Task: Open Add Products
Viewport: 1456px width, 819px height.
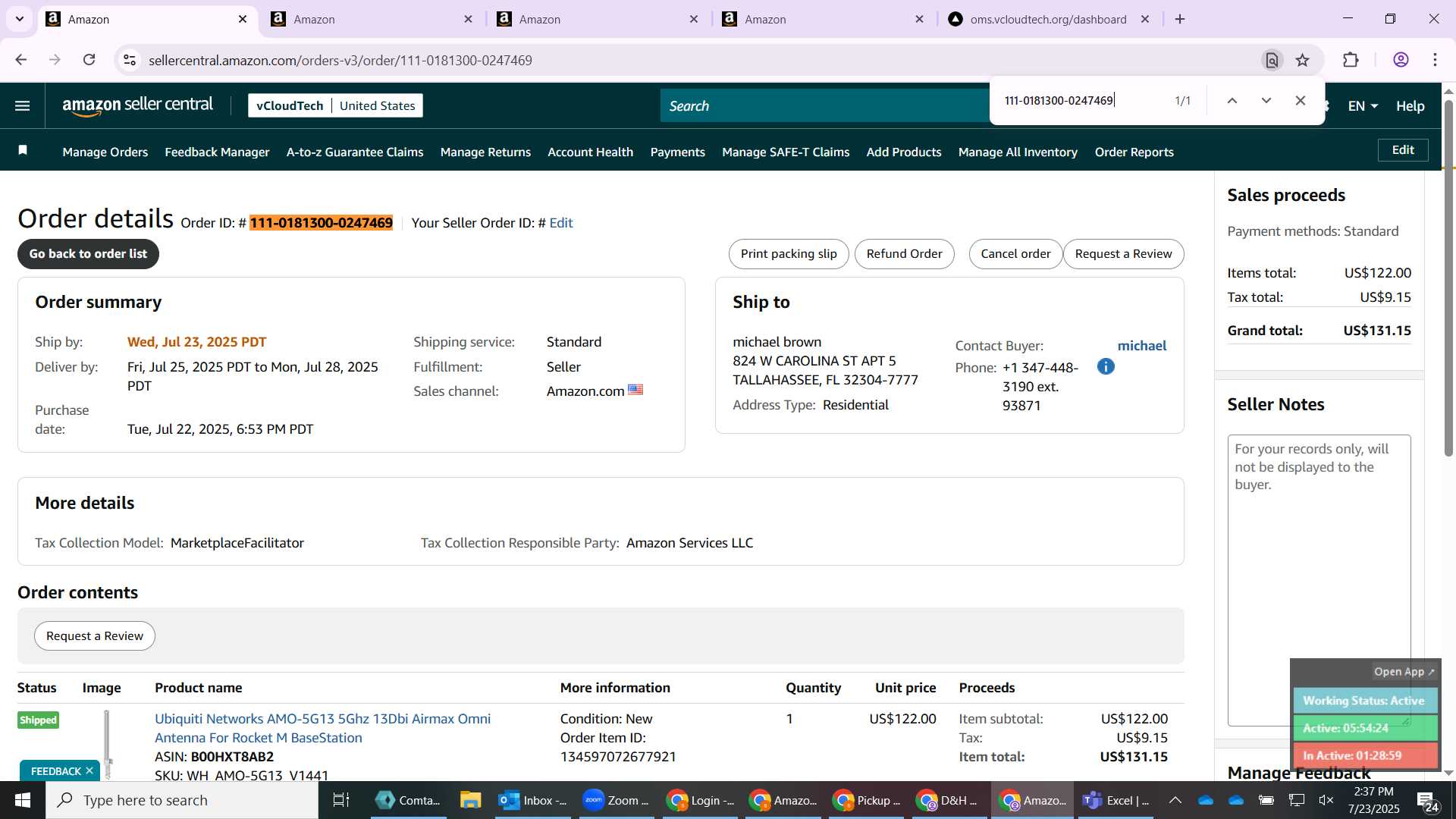Action: tap(904, 152)
